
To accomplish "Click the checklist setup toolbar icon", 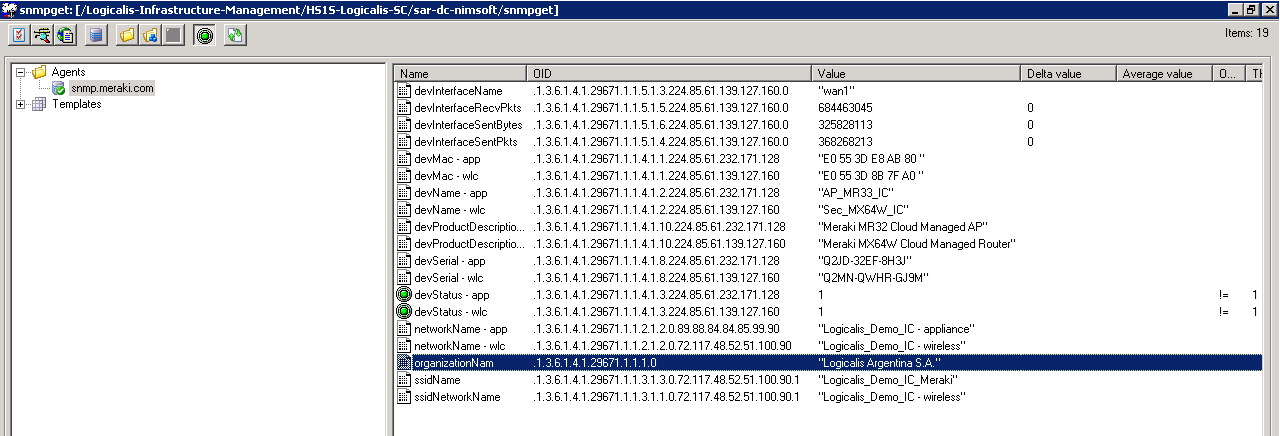I will 18,36.
